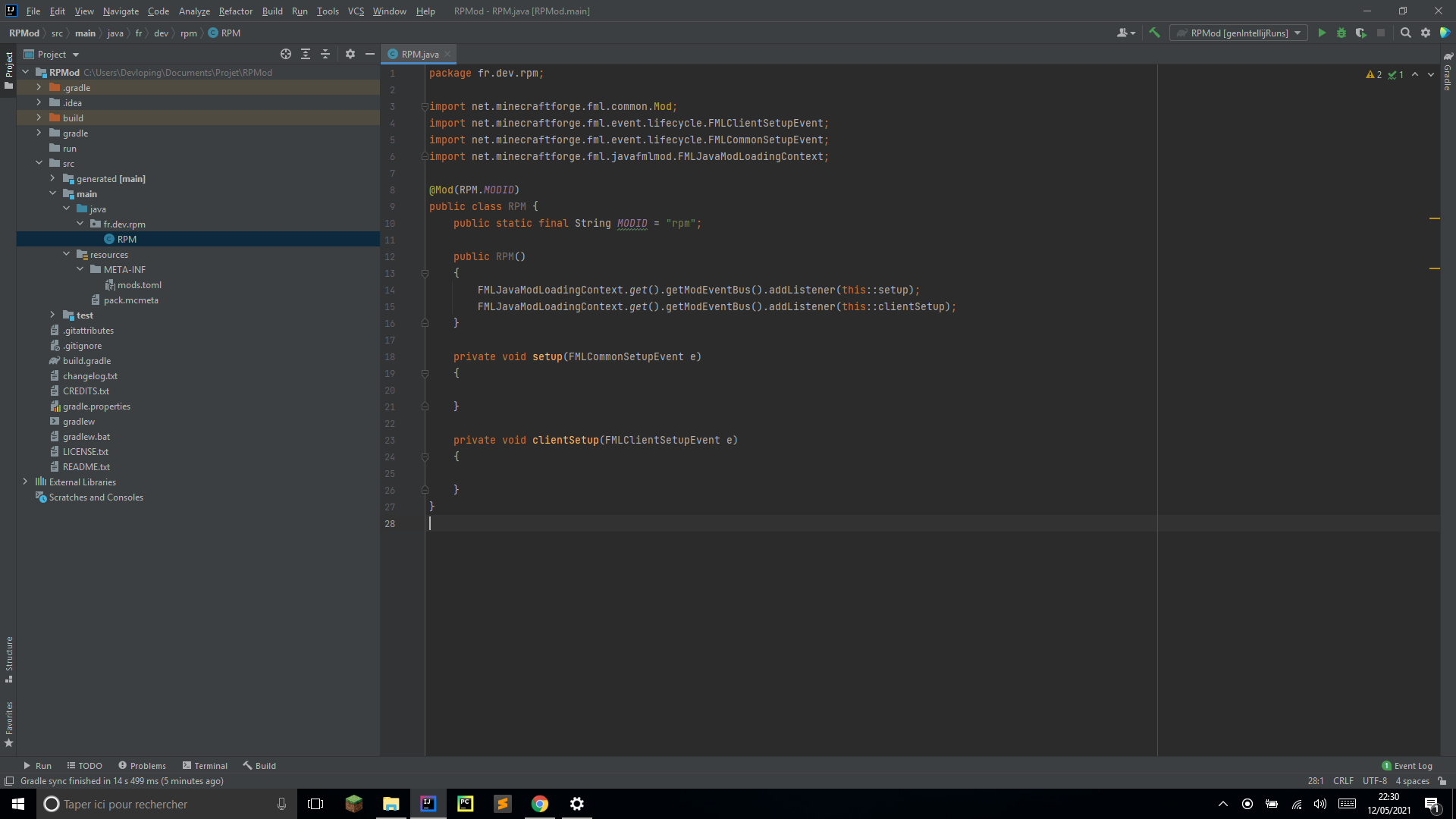This screenshot has width=1456, height=819.
Task: Toggle read-only lock icon in status bar
Action: coord(1442,781)
